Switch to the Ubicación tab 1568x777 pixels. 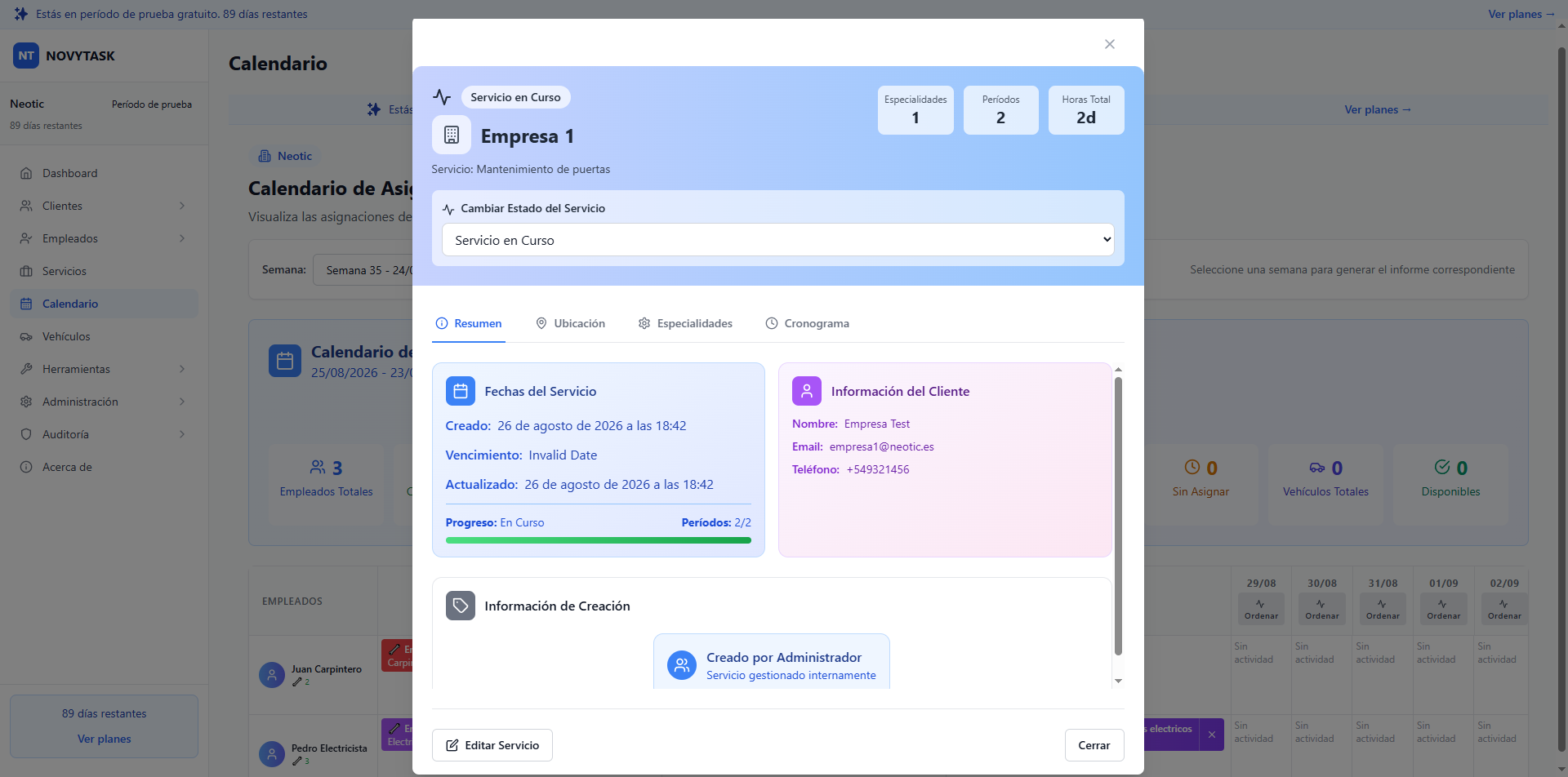570,323
